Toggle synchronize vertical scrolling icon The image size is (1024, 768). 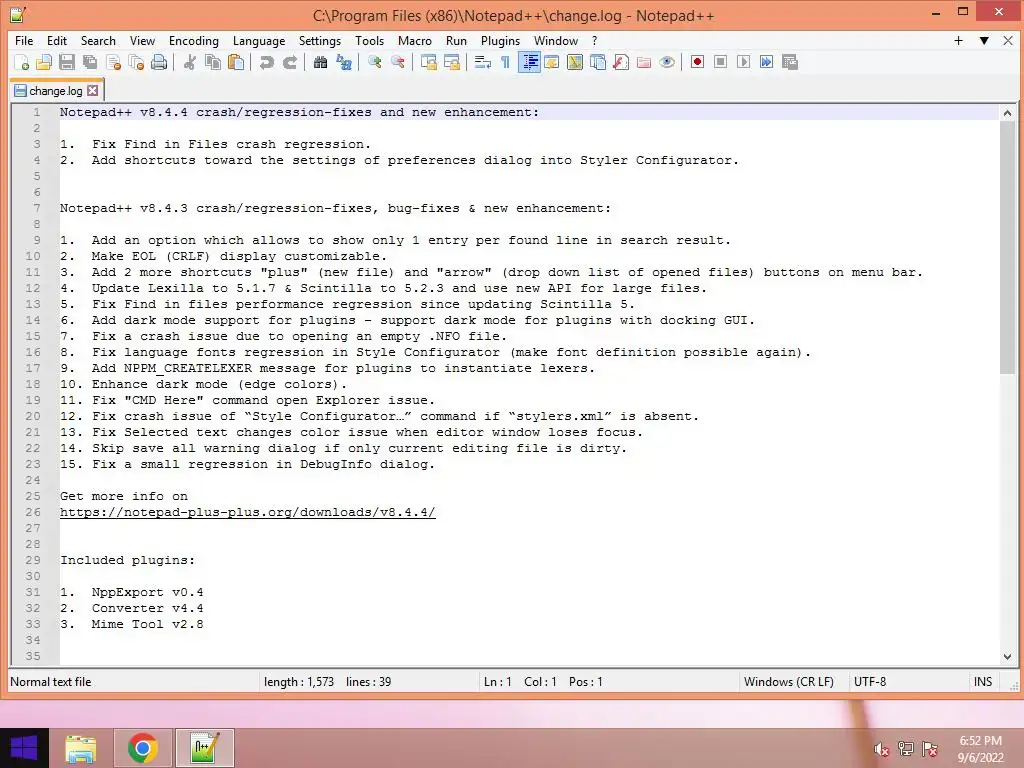click(428, 62)
